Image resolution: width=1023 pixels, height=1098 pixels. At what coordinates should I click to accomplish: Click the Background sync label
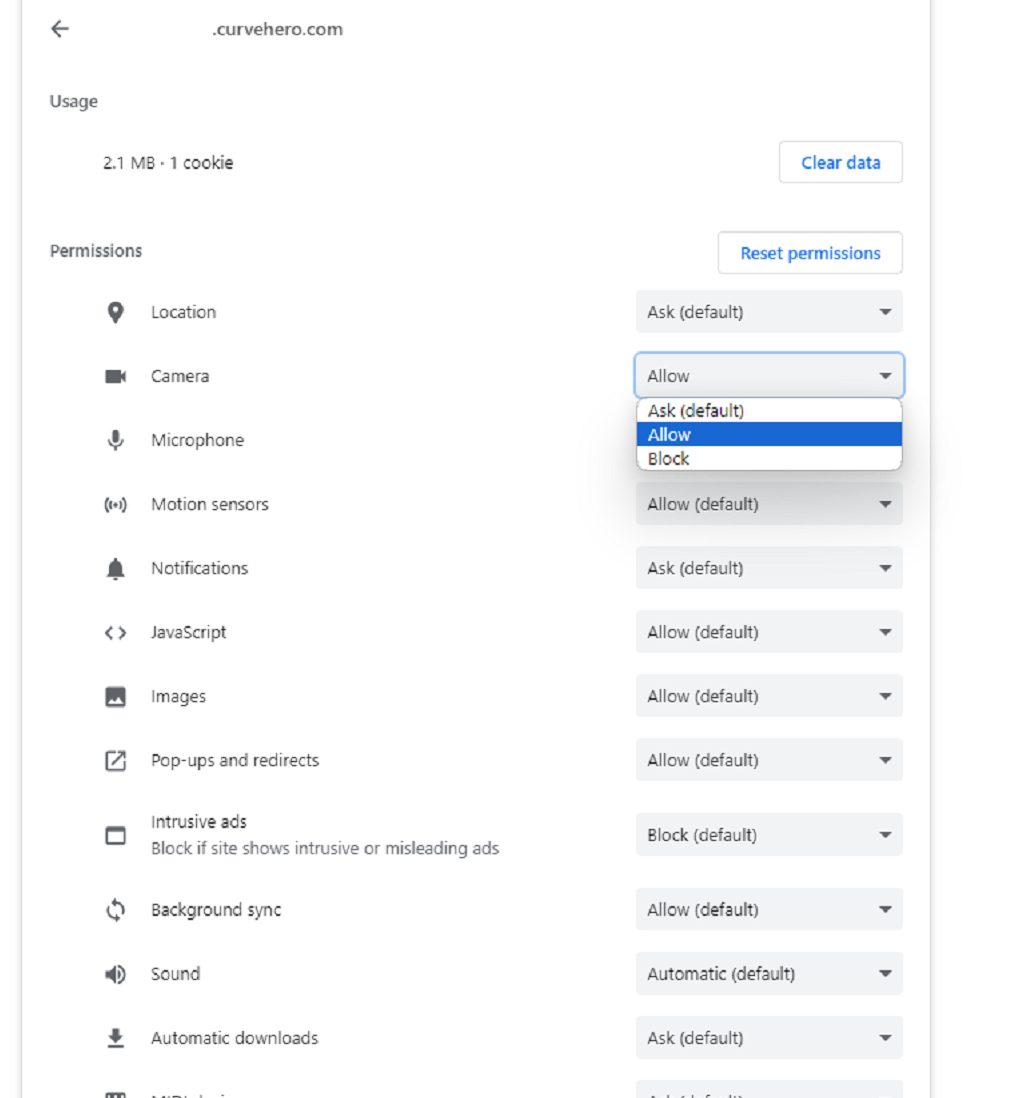[x=216, y=910]
